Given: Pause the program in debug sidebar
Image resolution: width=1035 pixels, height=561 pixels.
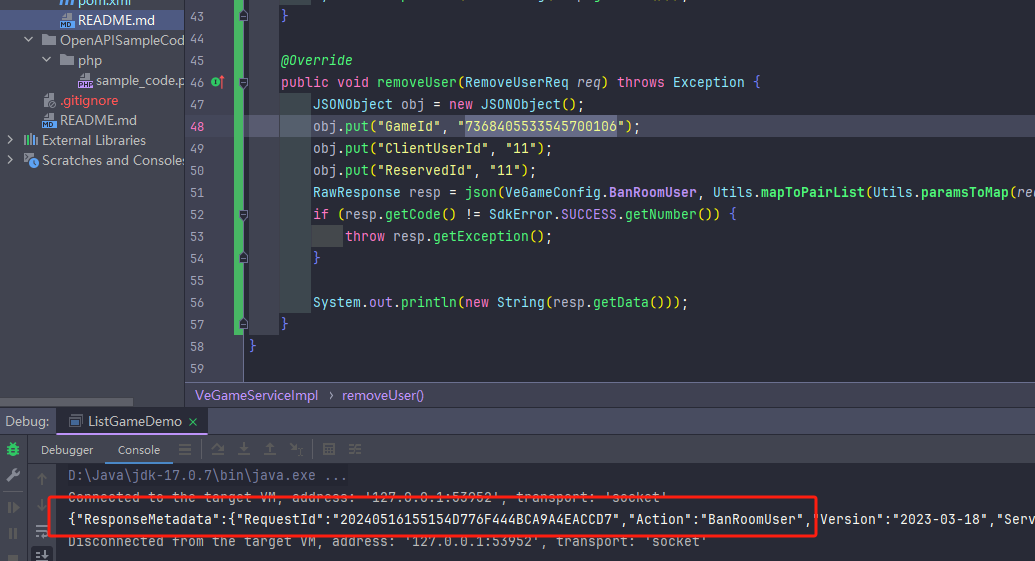Looking at the screenshot, I should pyautogui.click(x=13, y=533).
